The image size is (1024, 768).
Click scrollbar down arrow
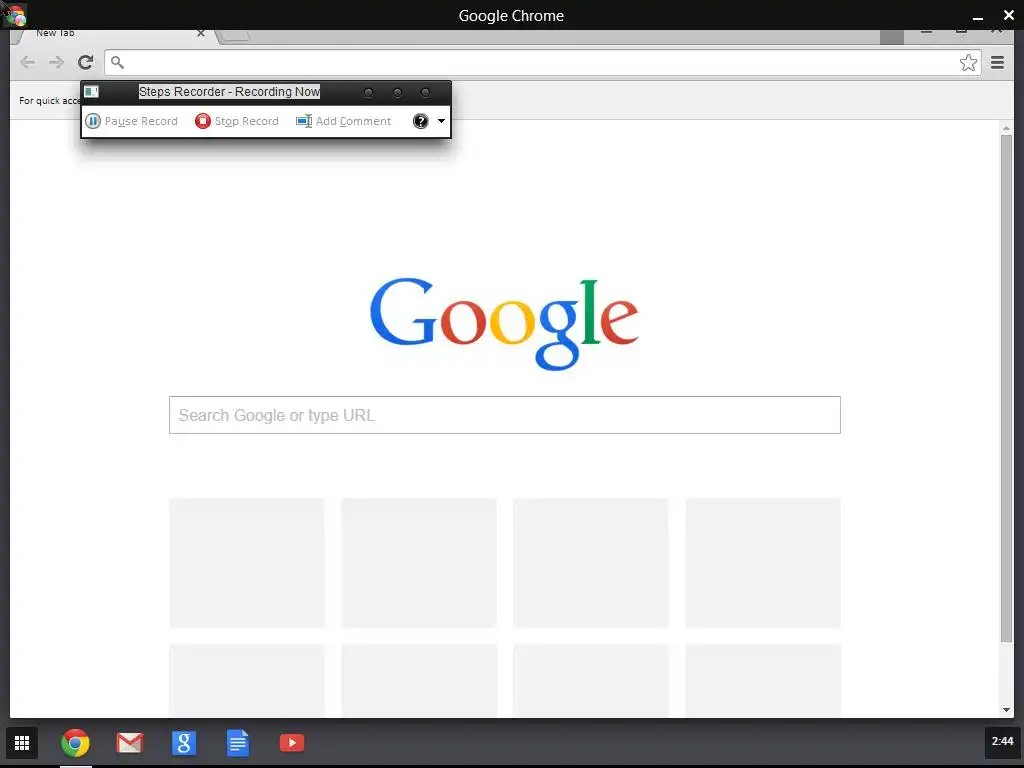[1006, 710]
